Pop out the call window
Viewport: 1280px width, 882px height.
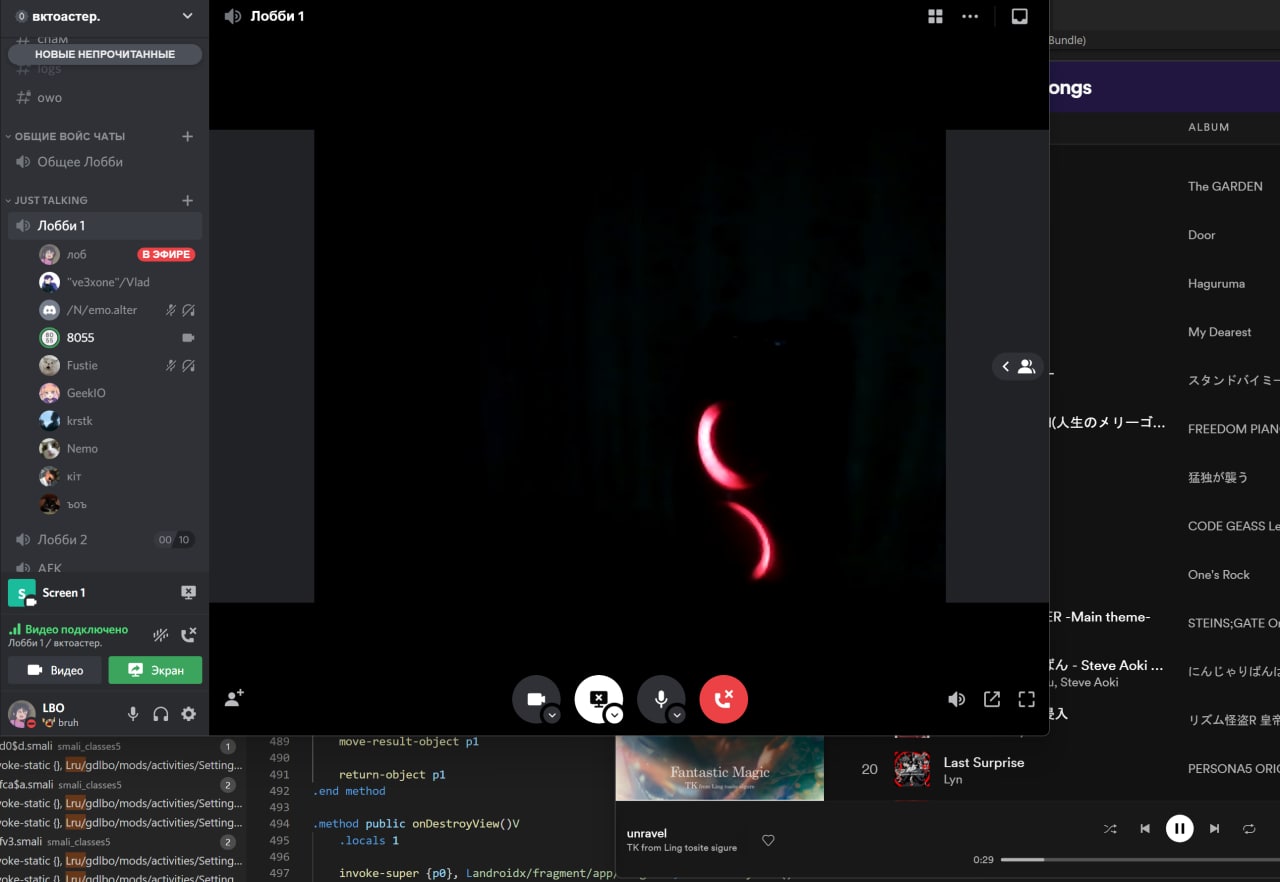(992, 699)
